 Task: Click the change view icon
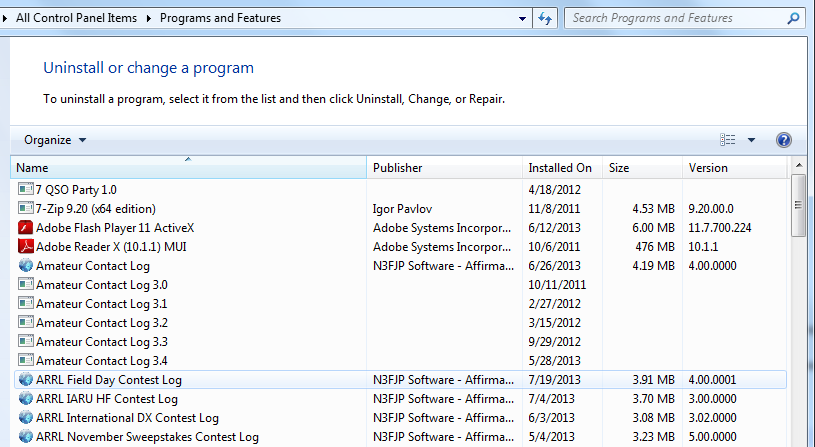pyautogui.click(x=728, y=140)
